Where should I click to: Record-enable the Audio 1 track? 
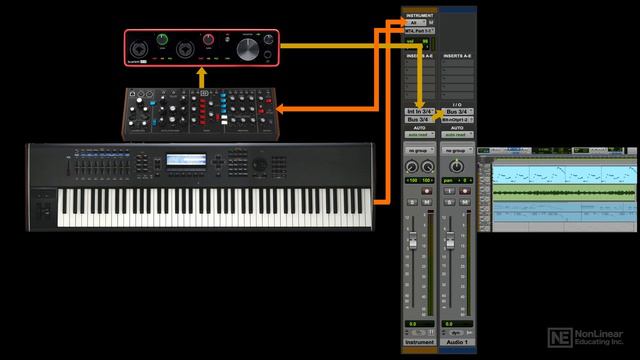464,191
